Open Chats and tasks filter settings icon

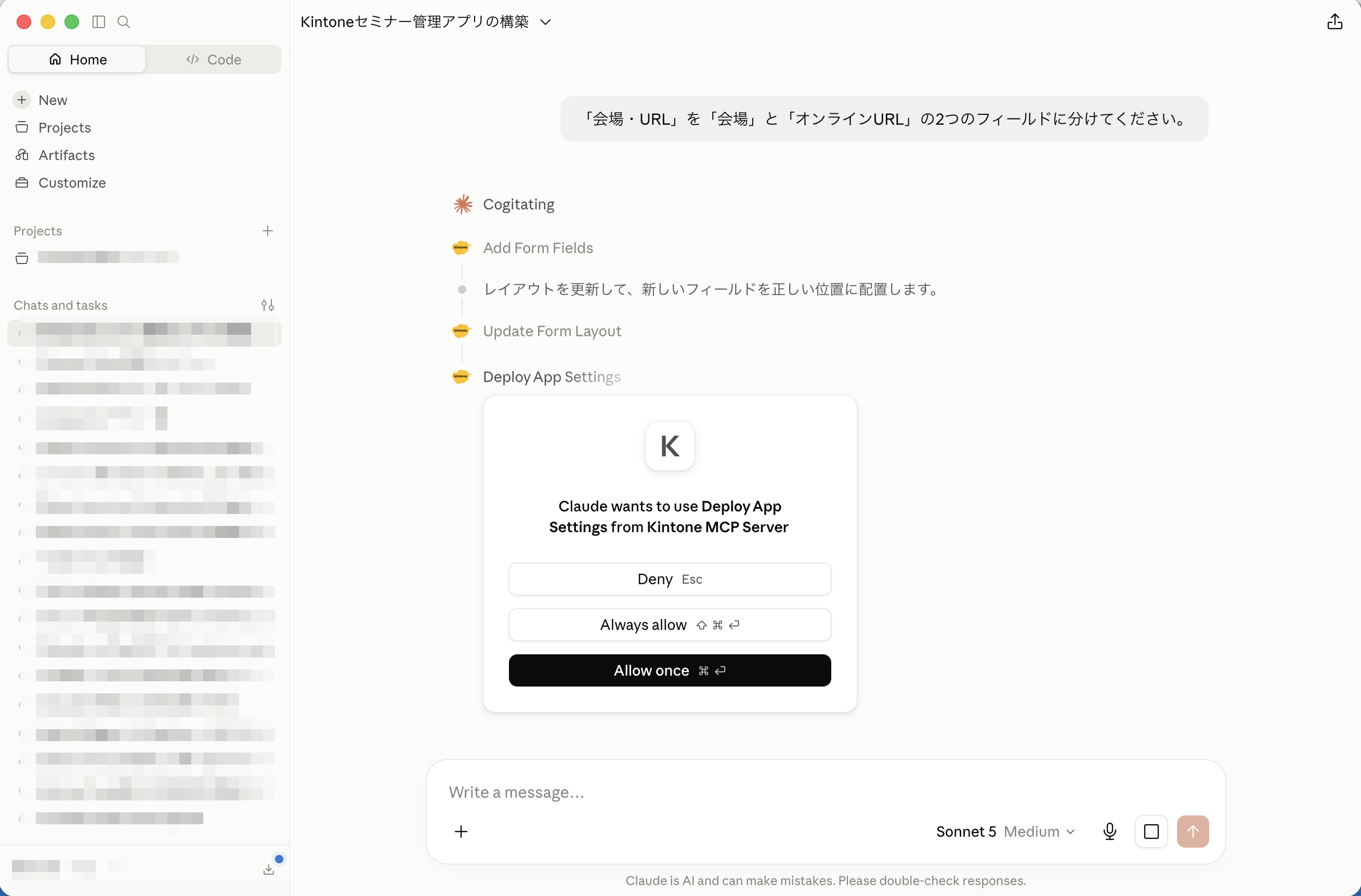click(x=268, y=305)
